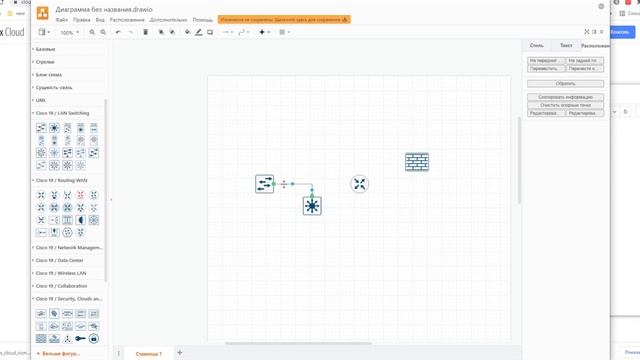The width and height of the screenshot is (640, 360).
Task: Toggle the format panel icon
Action: pos(594,32)
